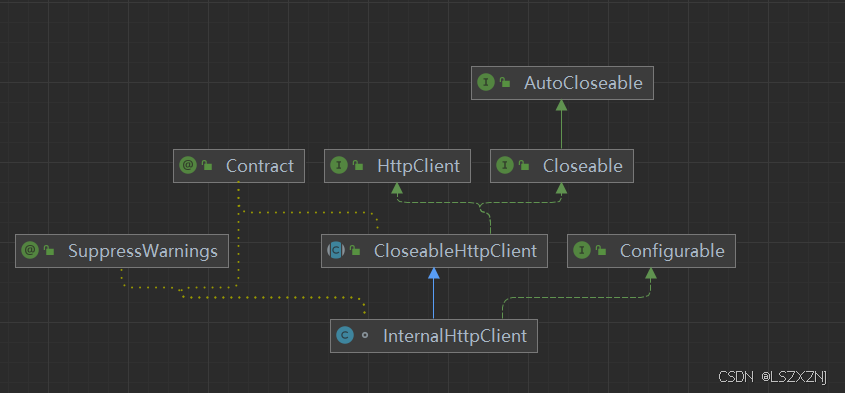845x393 pixels.
Task: Click the public lock icon on SuppressWarnings
Action: [x=49, y=250]
